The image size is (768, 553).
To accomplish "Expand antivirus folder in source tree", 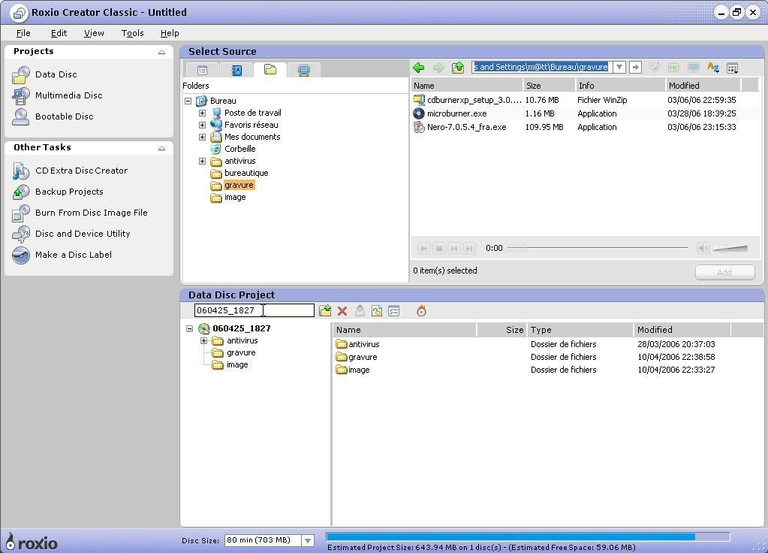I will pyautogui.click(x=202, y=161).
